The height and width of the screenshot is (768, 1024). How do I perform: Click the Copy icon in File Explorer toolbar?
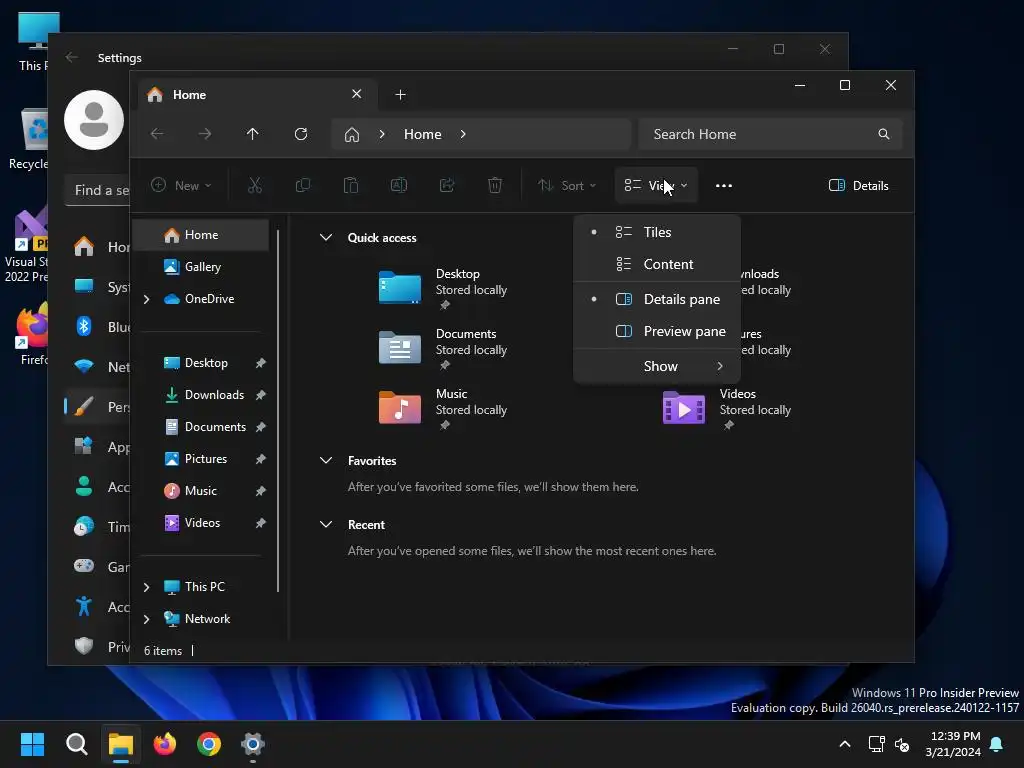point(303,185)
